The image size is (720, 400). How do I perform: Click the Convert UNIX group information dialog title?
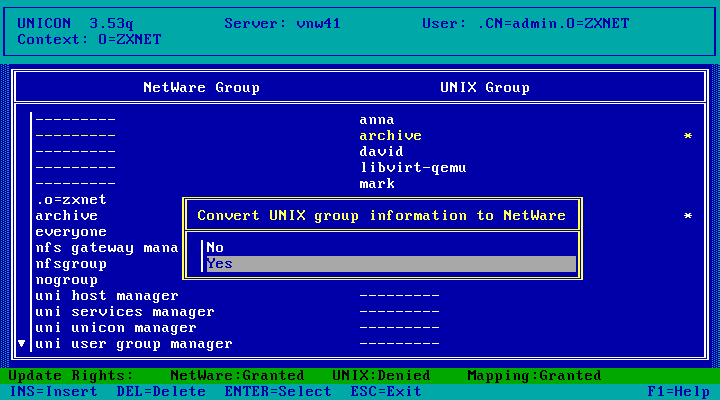point(381,215)
